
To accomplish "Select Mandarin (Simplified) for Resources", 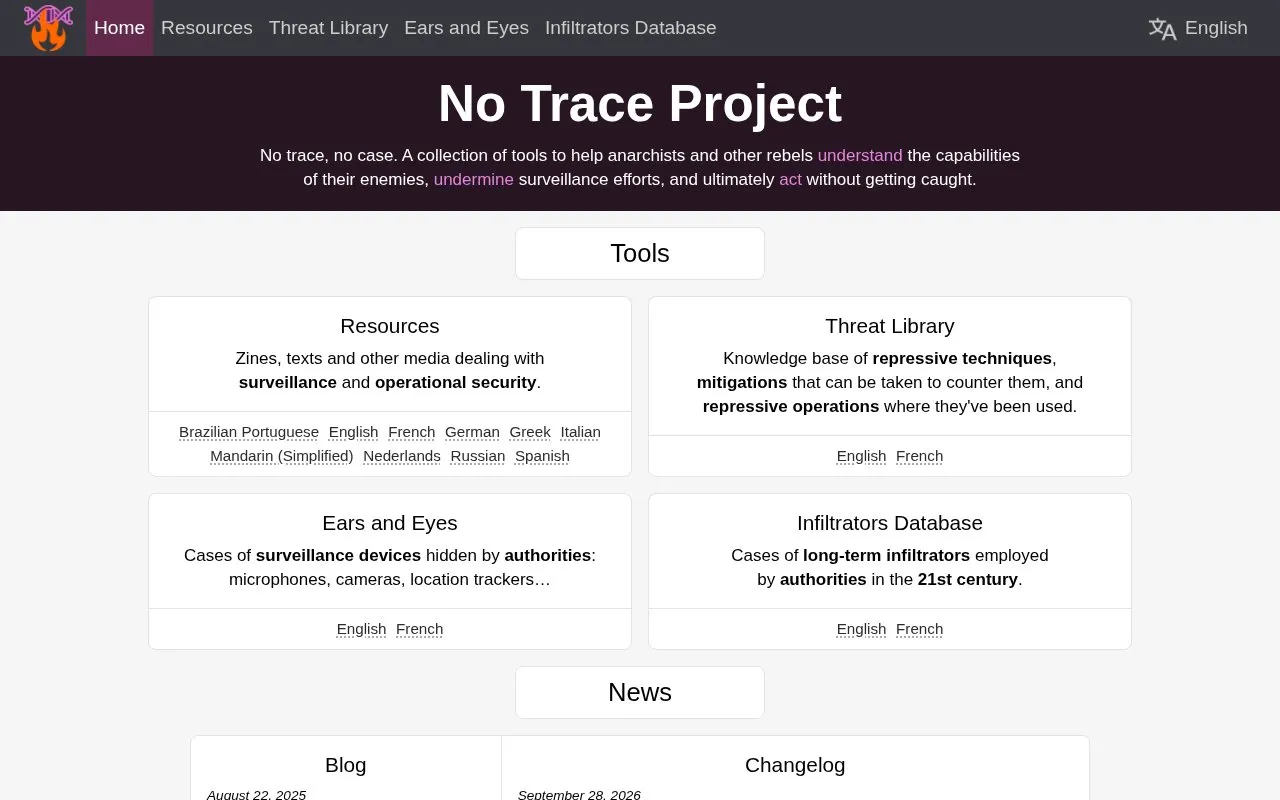I will [x=282, y=456].
